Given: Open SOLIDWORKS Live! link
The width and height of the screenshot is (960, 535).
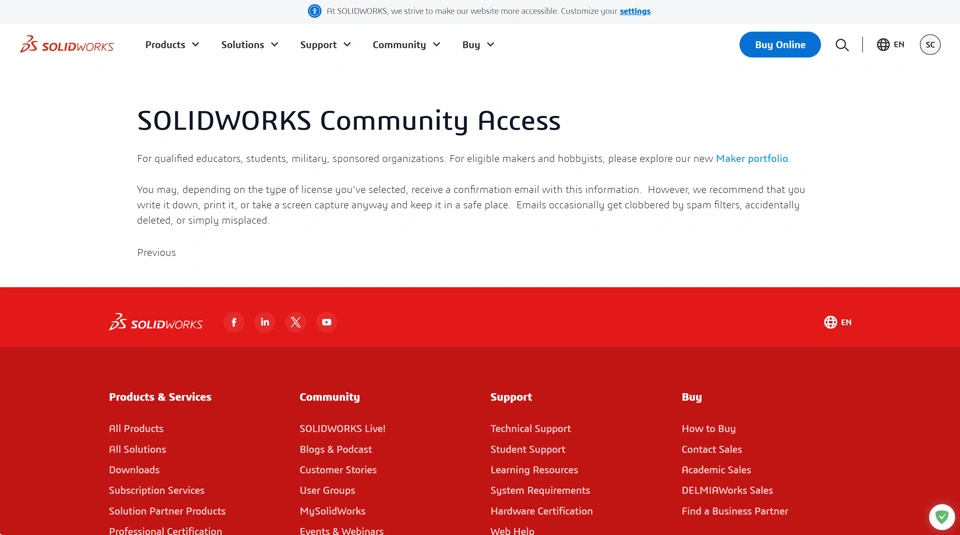Looking at the screenshot, I should [x=342, y=428].
